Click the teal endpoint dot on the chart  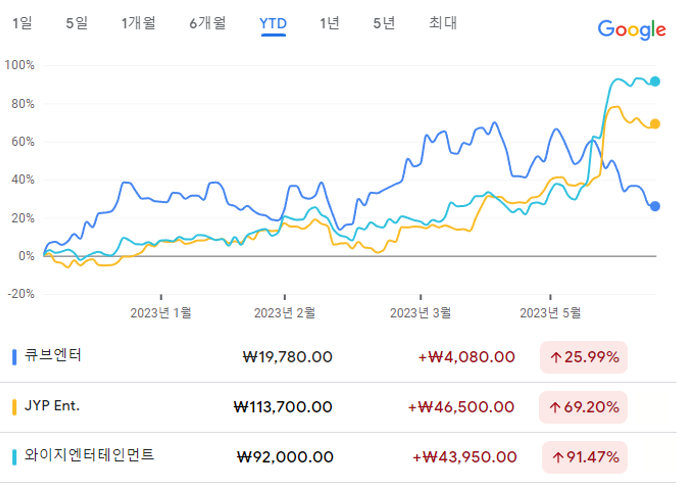tap(655, 82)
